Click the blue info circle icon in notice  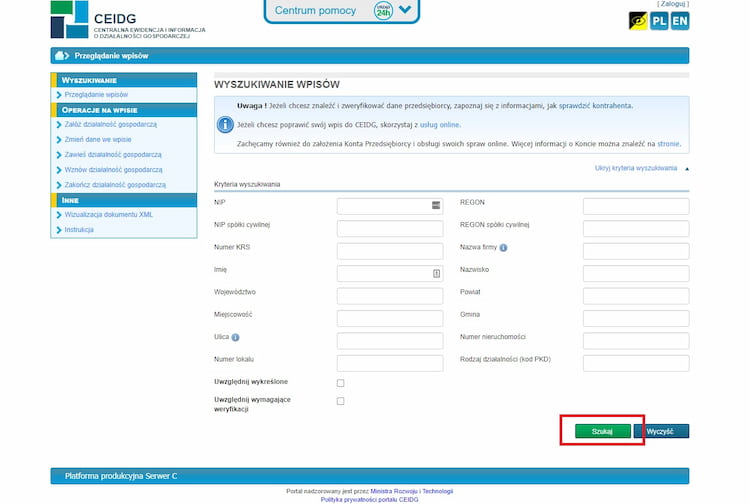225,125
